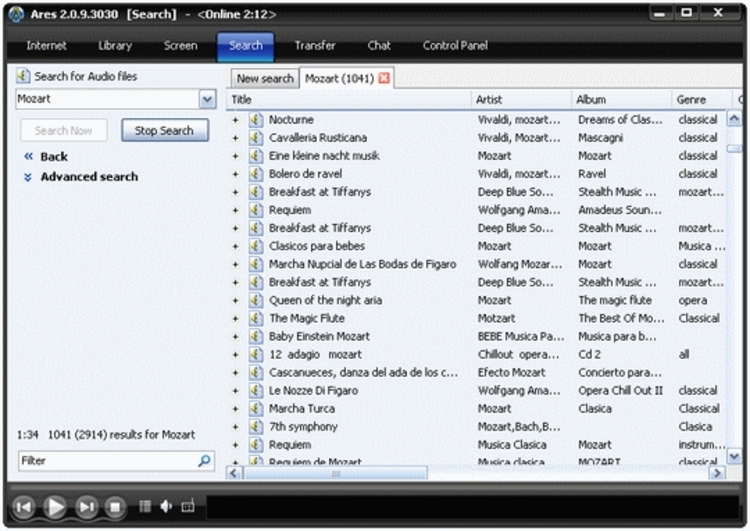Open the Internet tab
The width and height of the screenshot is (750, 531).
coord(46,46)
